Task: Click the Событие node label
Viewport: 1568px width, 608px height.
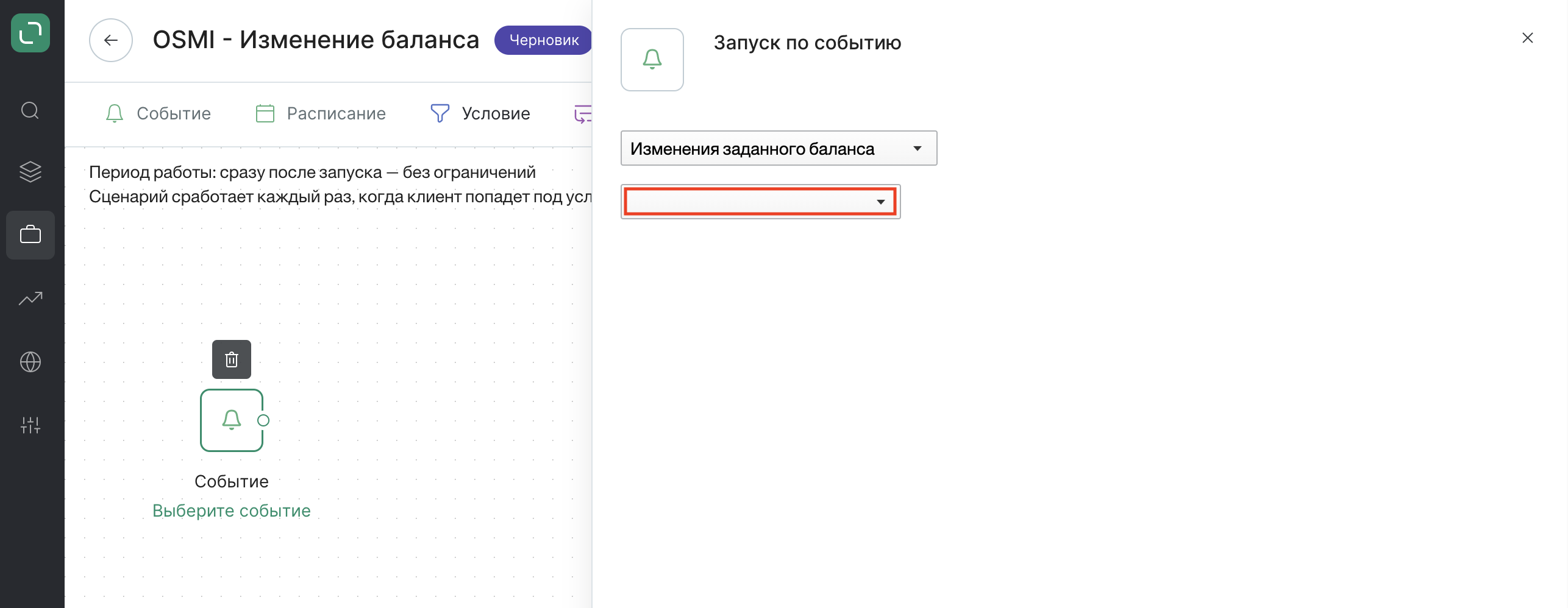Action: click(x=232, y=481)
